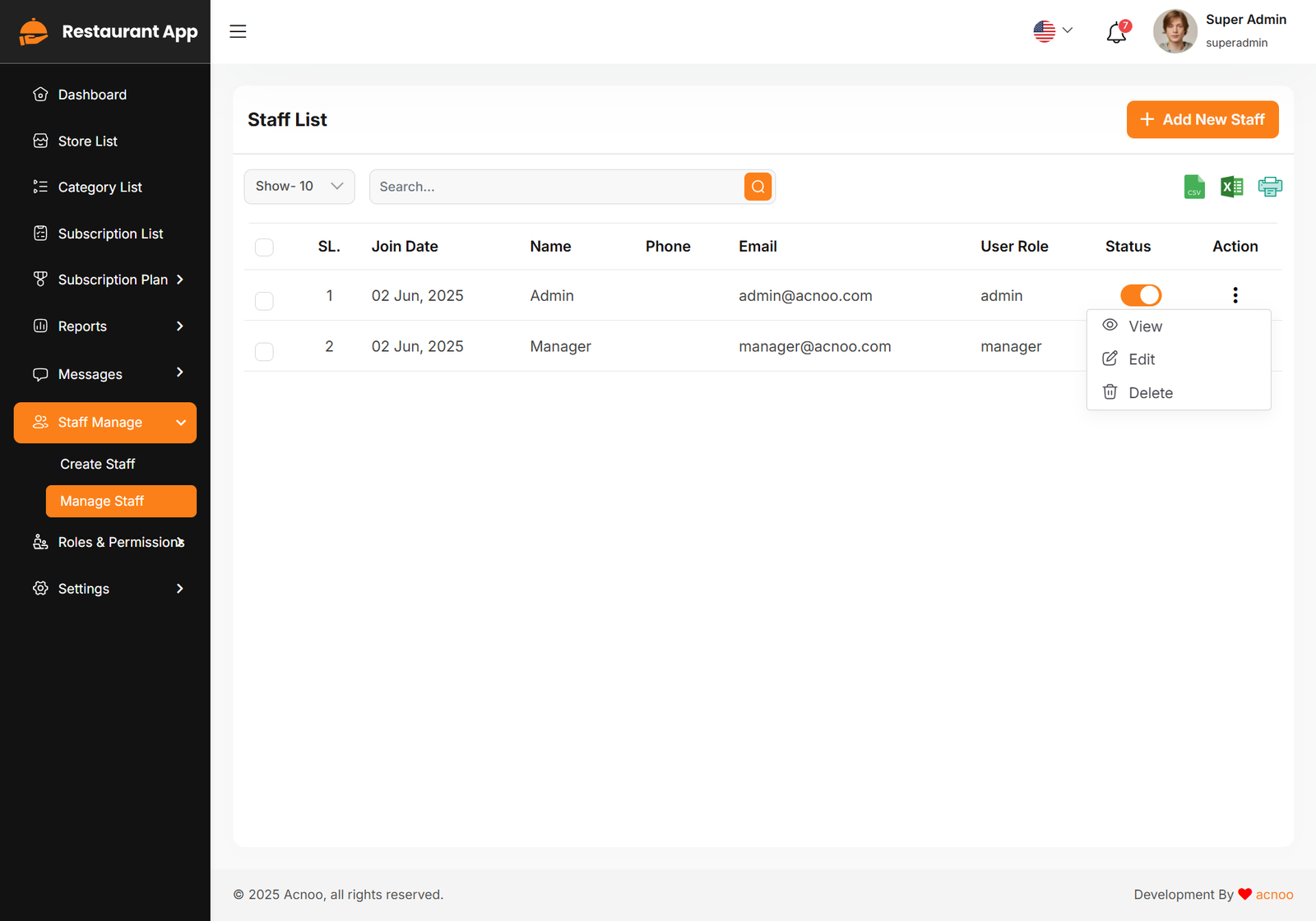This screenshot has height=921, width=1316.
Task: Export staff list to Excel
Action: pyautogui.click(x=1232, y=187)
